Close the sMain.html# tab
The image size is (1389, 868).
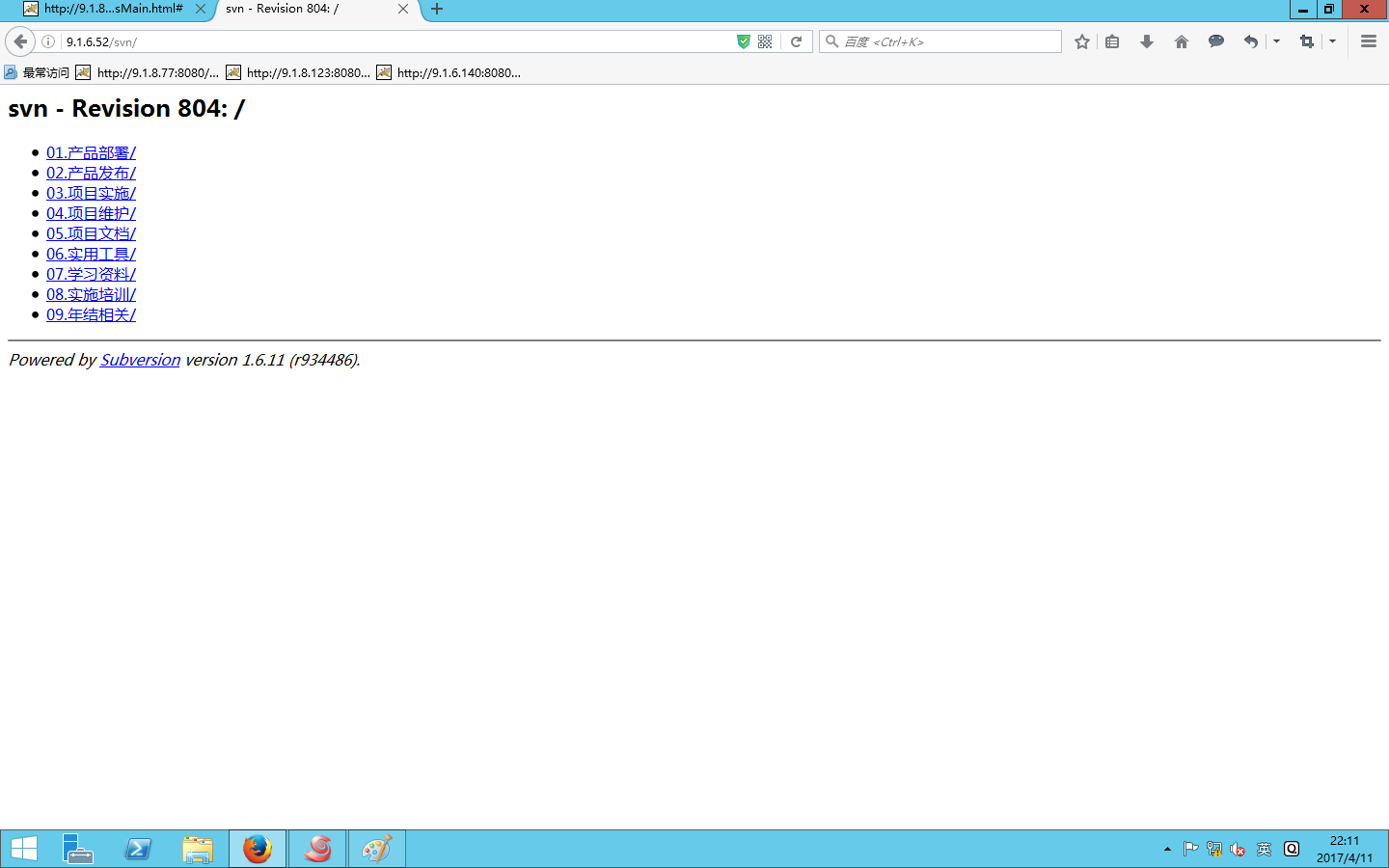201,9
